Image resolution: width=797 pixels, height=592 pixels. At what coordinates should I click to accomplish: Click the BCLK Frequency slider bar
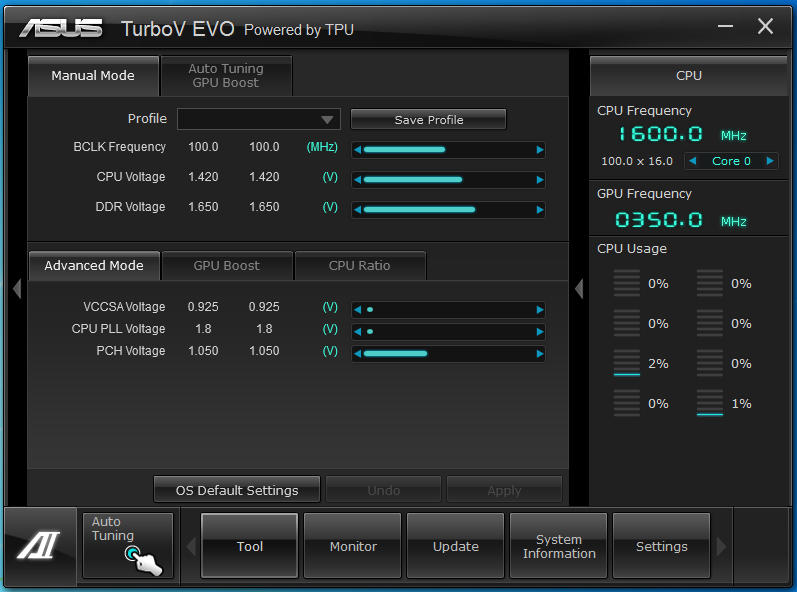coord(448,150)
